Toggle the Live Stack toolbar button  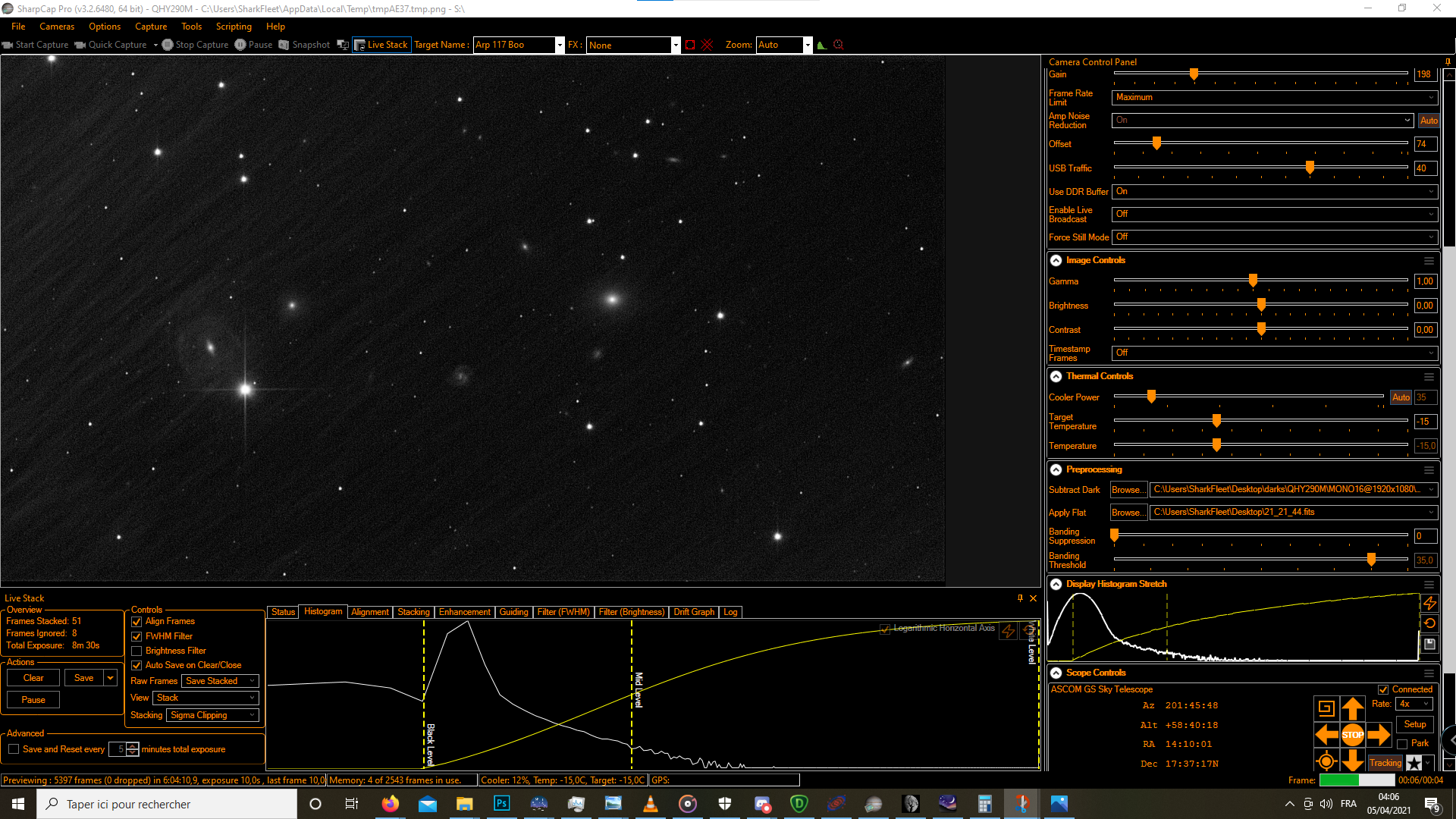pos(381,45)
